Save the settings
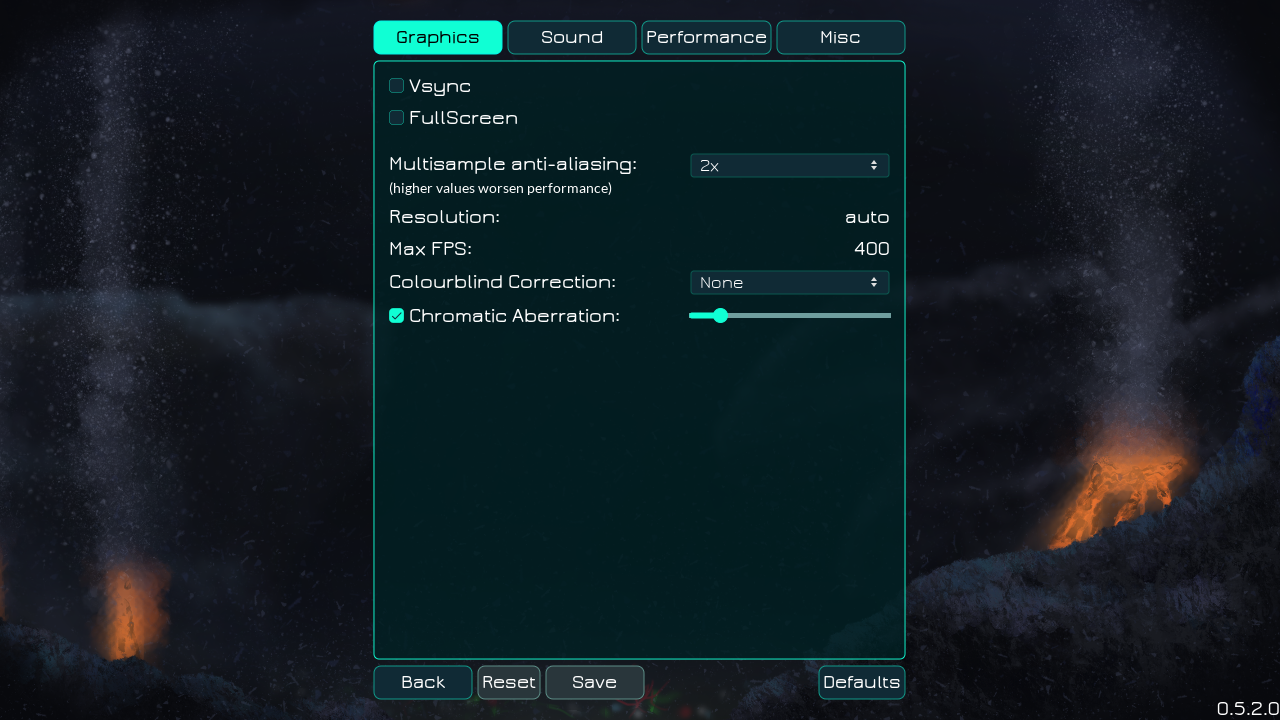 tap(595, 682)
